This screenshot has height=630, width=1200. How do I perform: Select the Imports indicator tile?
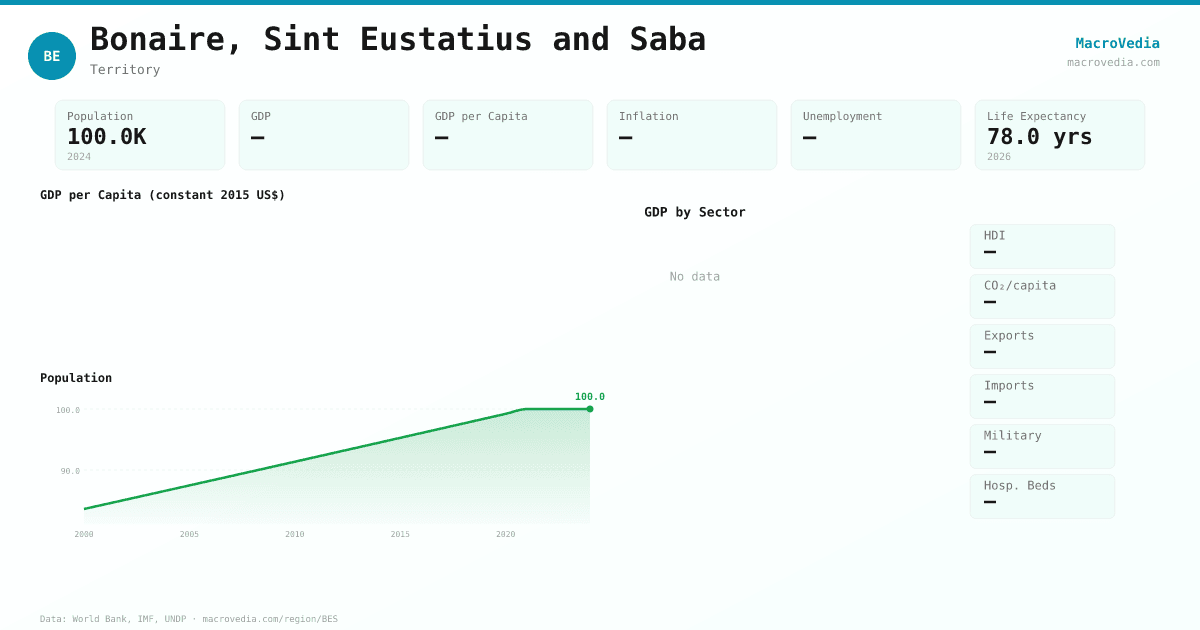pos(1042,396)
